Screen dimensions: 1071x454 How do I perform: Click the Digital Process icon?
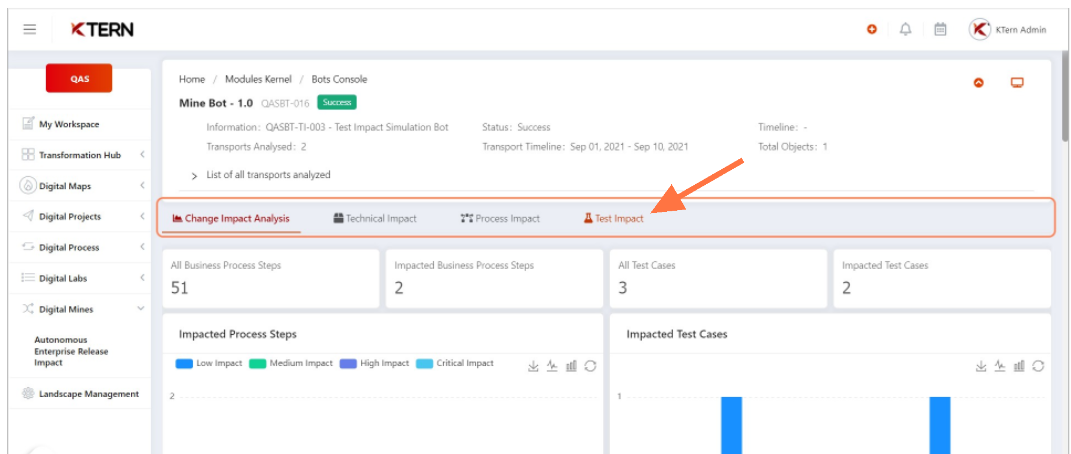[x=28, y=246]
